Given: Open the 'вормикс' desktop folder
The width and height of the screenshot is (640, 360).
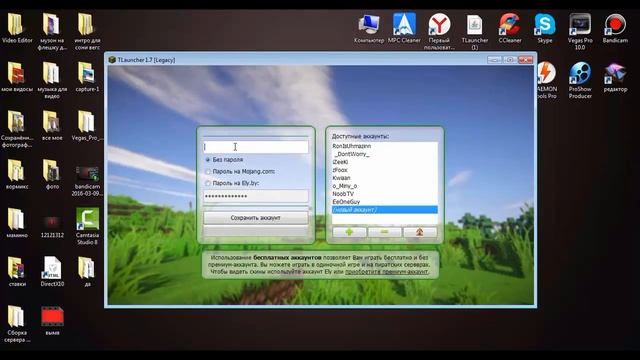Looking at the screenshot, I should [17, 174].
